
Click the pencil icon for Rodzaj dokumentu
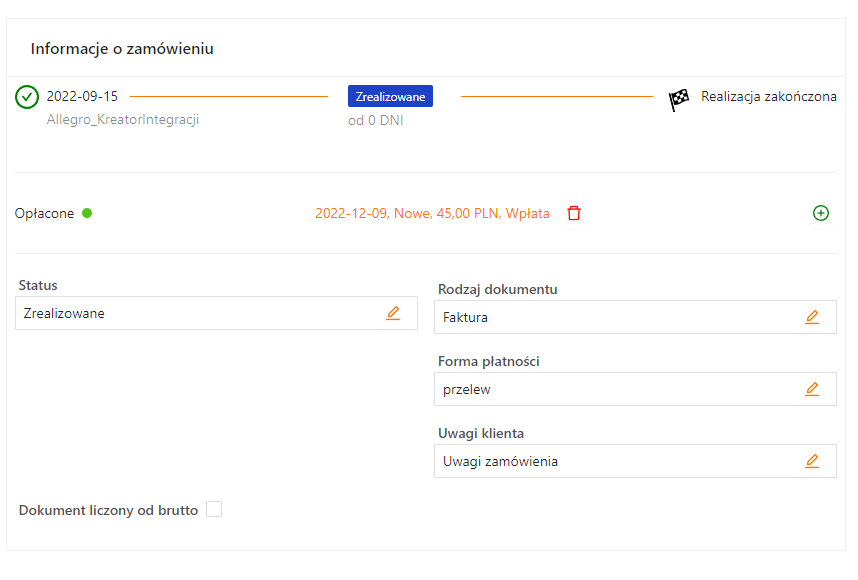click(812, 317)
